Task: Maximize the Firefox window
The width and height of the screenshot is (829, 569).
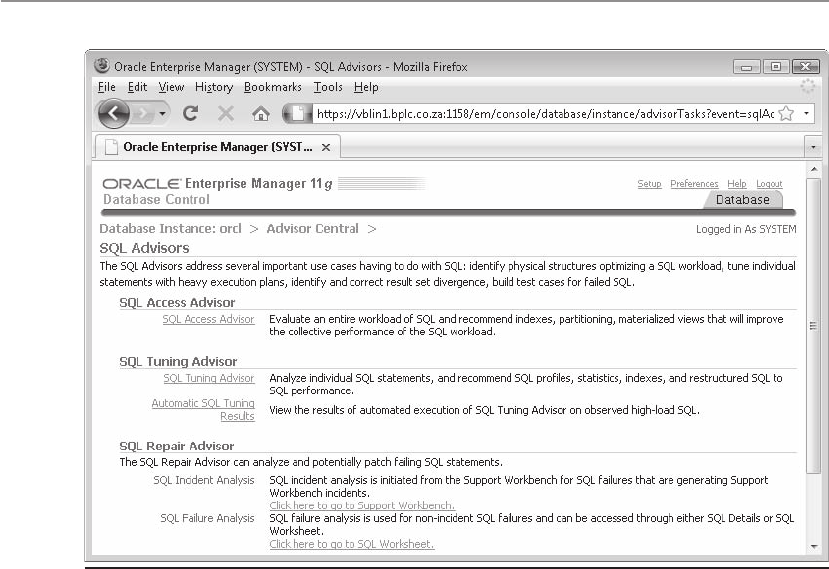Action: click(x=776, y=67)
